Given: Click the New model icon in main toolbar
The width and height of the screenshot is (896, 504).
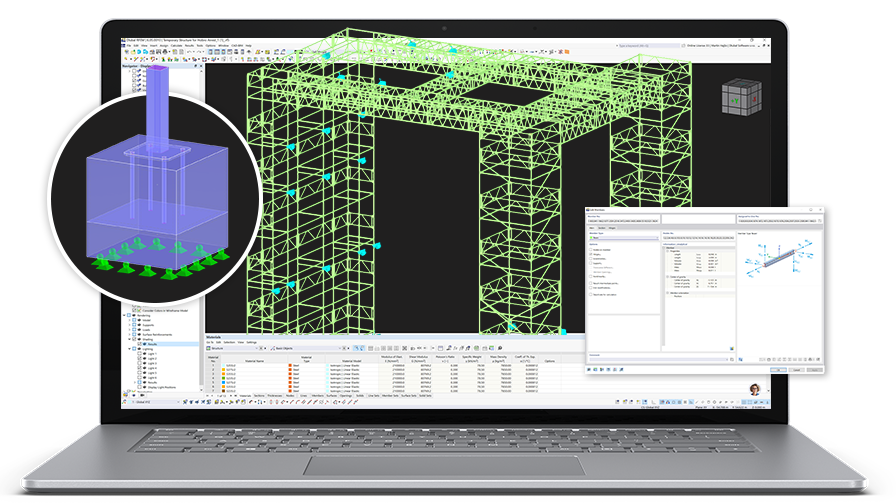Looking at the screenshot, I should click(127, 51).
